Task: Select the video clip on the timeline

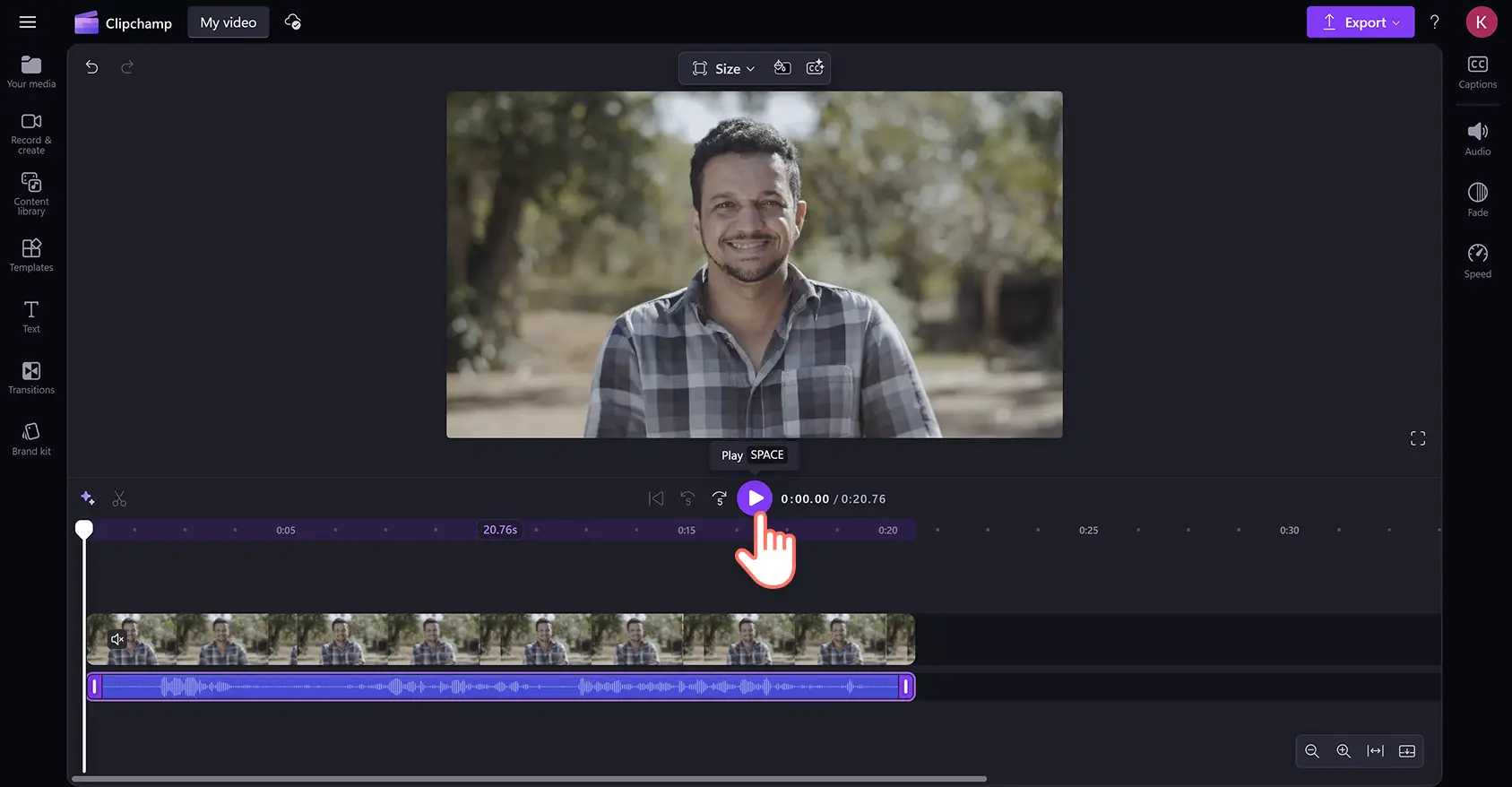Action: pos(500,639)
